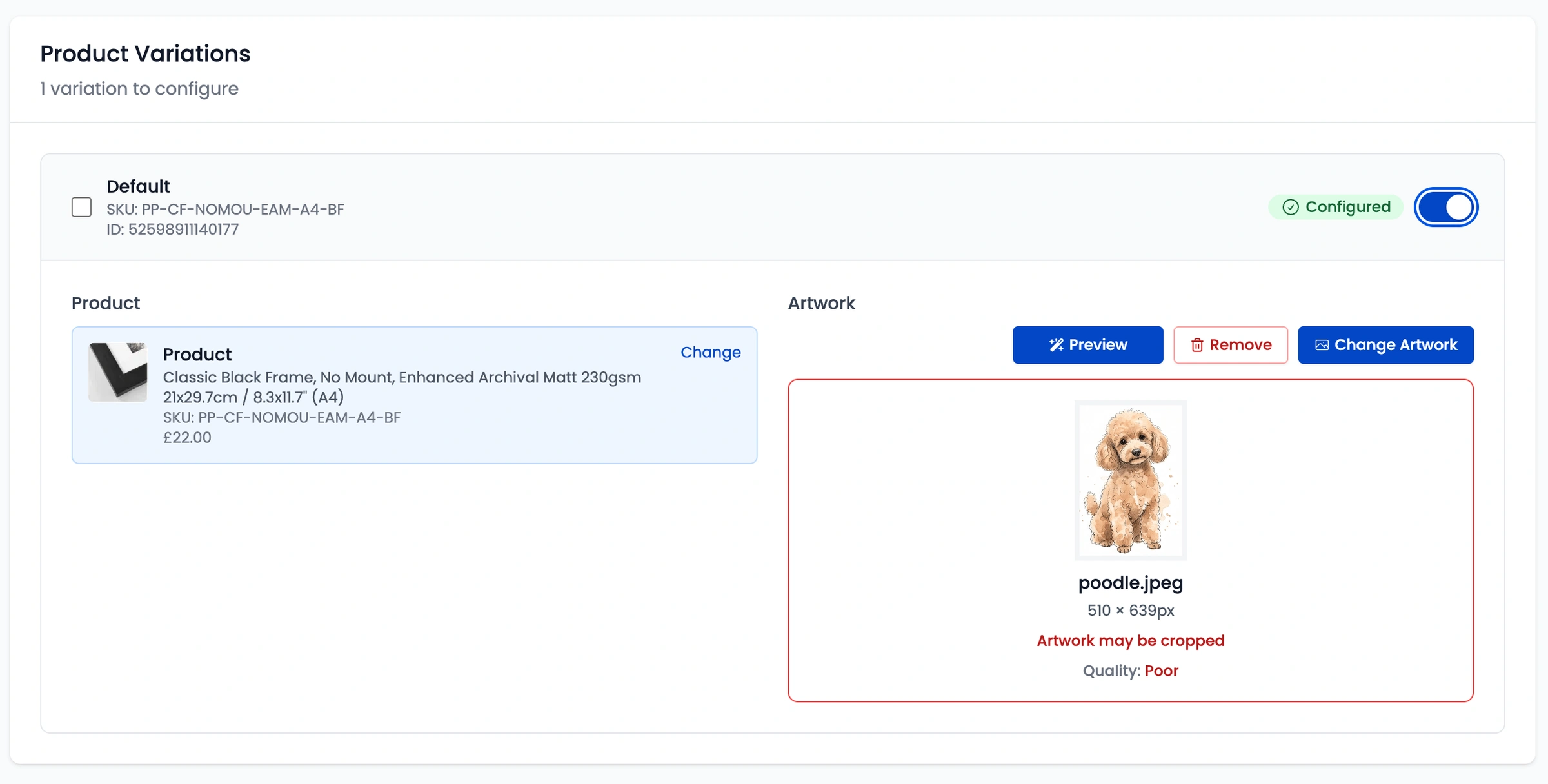Select the poodle.jpeg filename
Screen dimensions: 1548x784
coord(1131,583)
